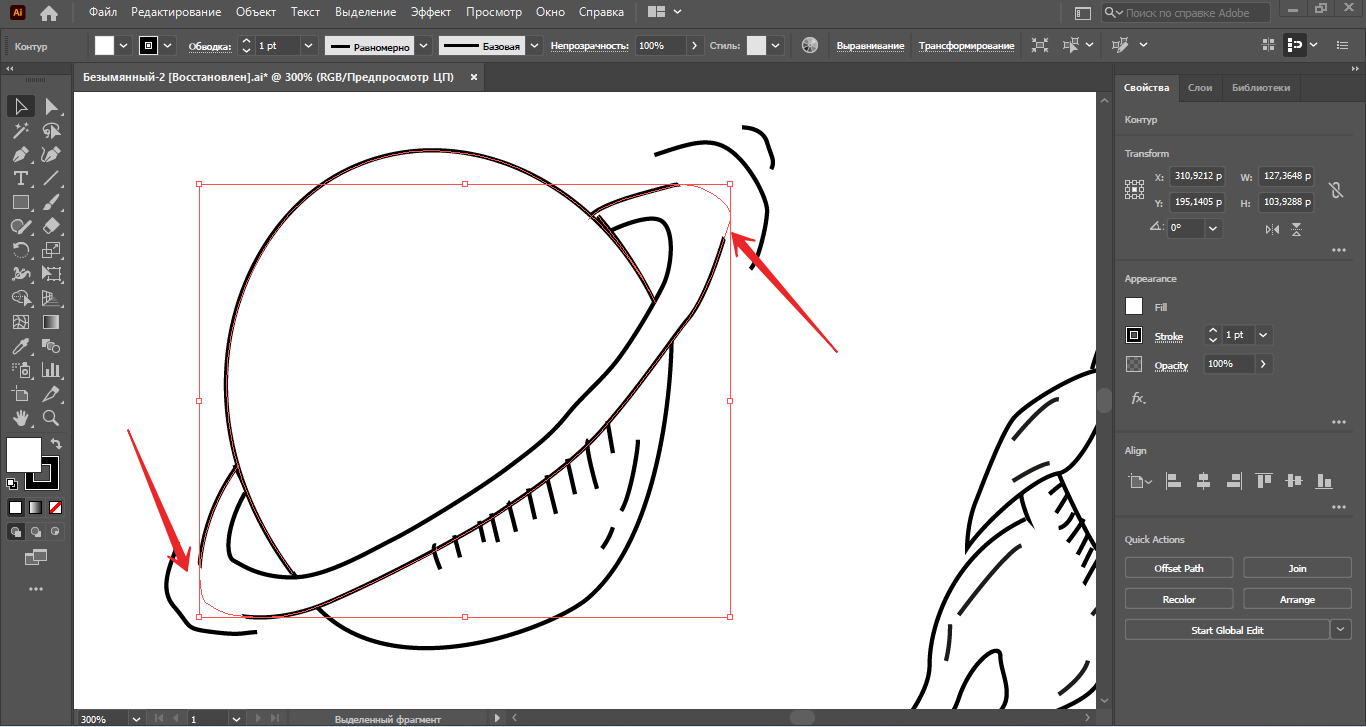The image size is (1366, 727).
Task: Toggle constrain width and height proportions
Action: click(x=1335, y=190)
